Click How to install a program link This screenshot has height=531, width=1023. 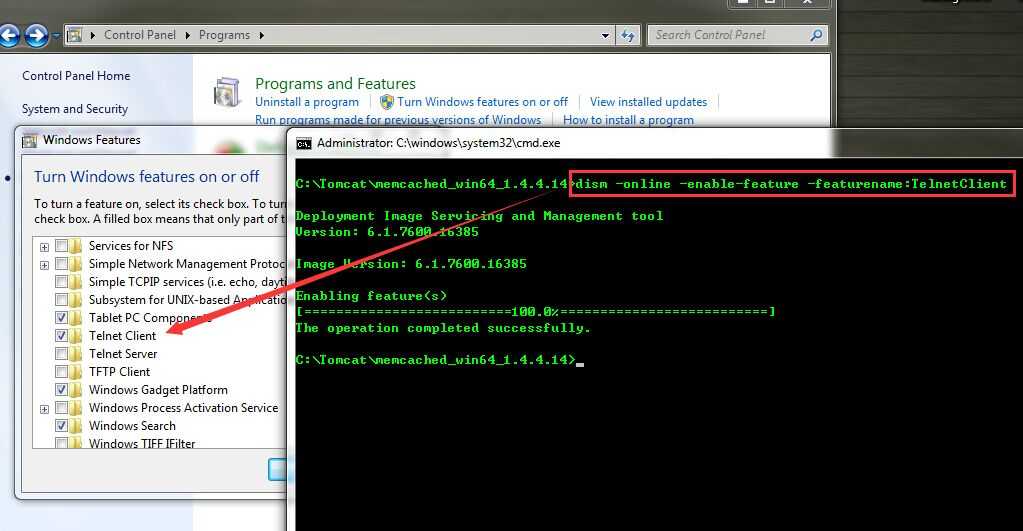click(628, 120)
